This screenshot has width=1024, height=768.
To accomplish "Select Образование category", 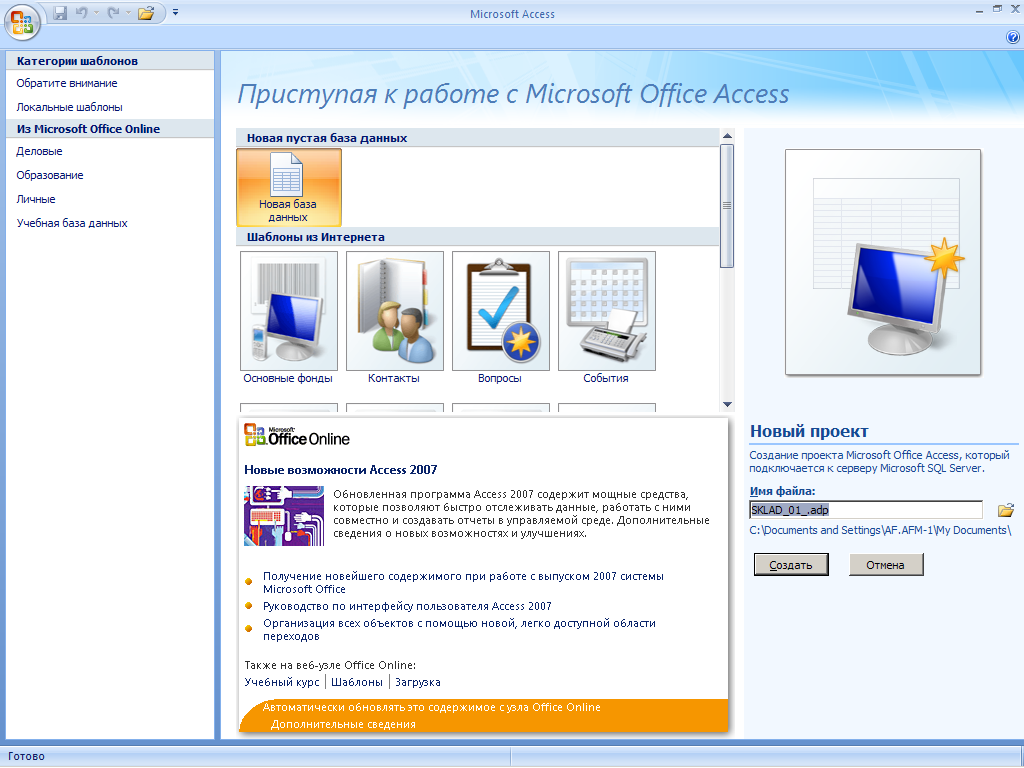I will click(x=50, y=175).
